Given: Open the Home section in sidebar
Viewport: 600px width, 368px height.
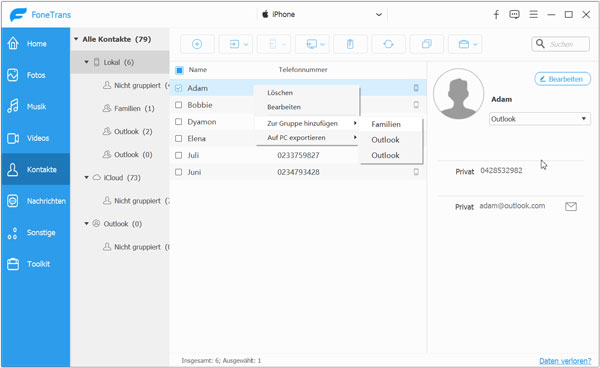Looking at the screenshot, I should [36, 44].
